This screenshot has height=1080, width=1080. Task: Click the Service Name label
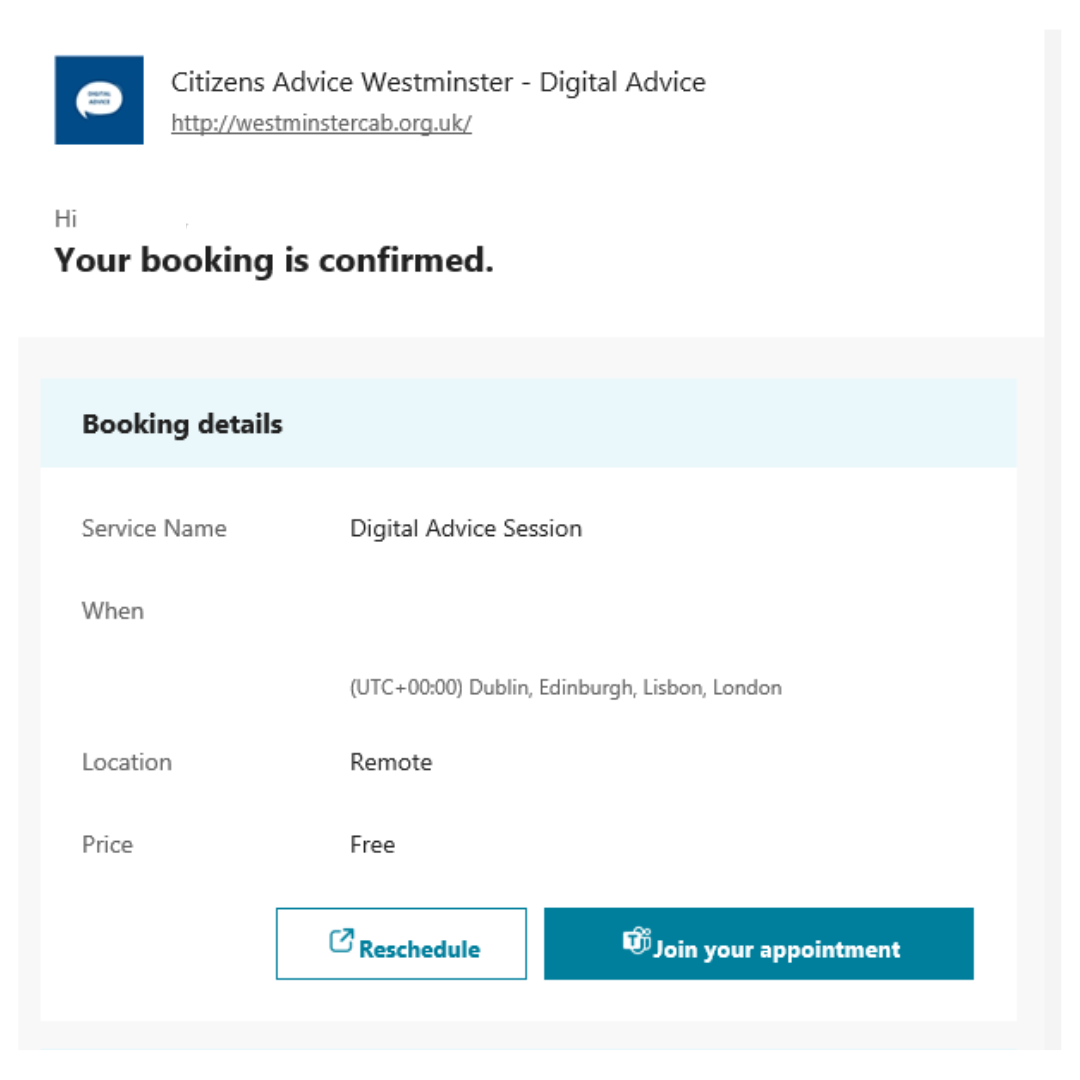coord(154,528)
